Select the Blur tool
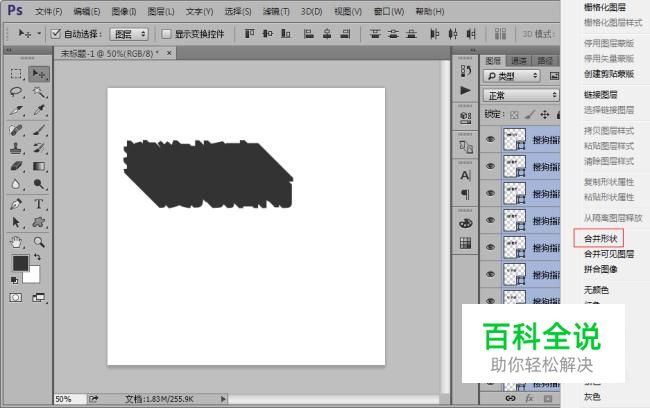Screen dimensions: 650x408 click(x=16, y=184)
